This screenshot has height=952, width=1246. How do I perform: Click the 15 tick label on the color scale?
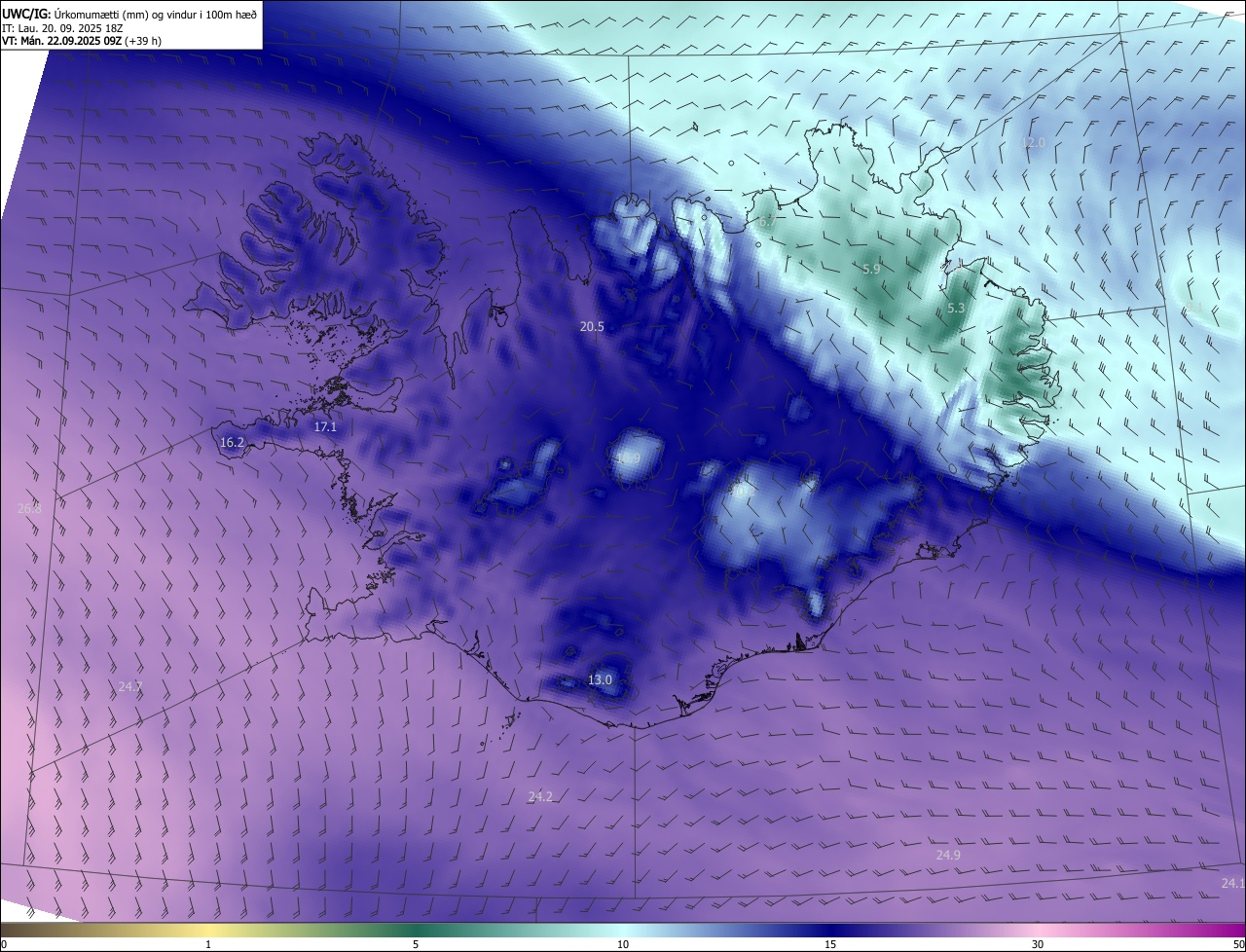[x=830, y=944]
